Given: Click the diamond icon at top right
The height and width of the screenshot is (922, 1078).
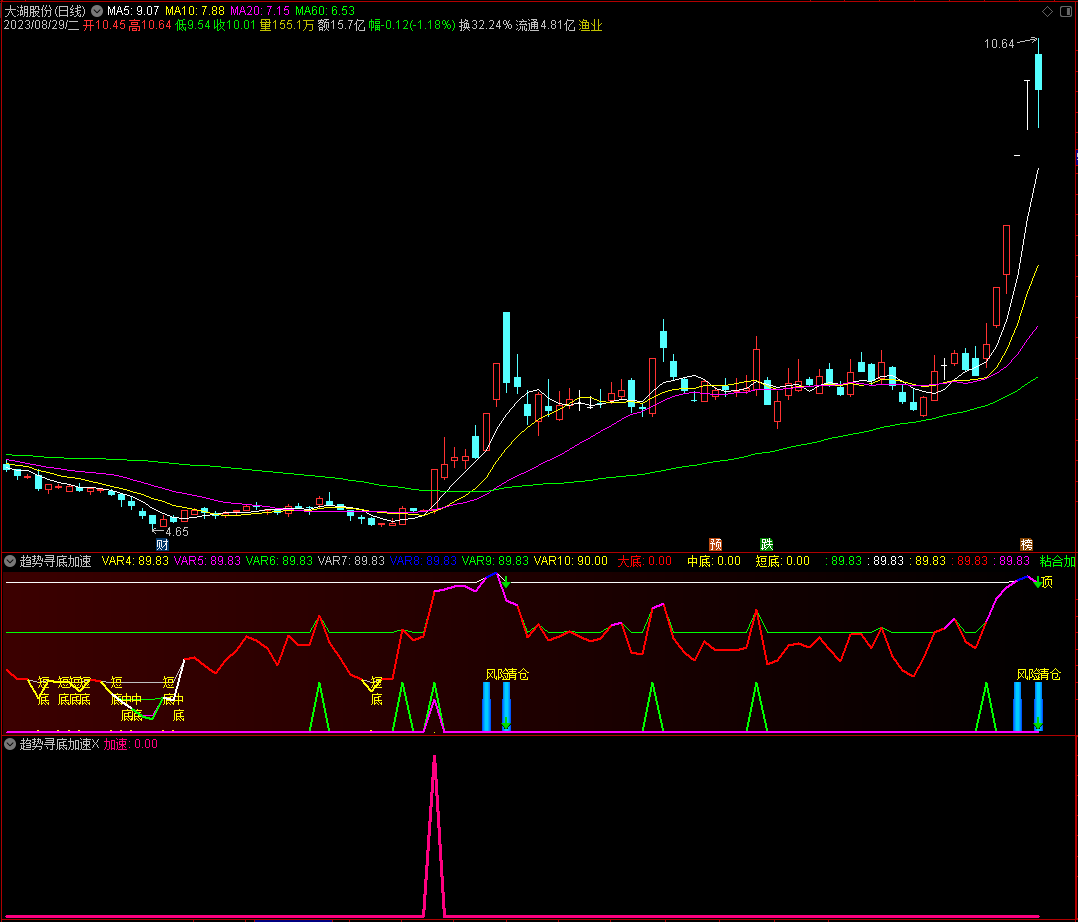Looking at the screenshot, I should tap(1047, 11).
